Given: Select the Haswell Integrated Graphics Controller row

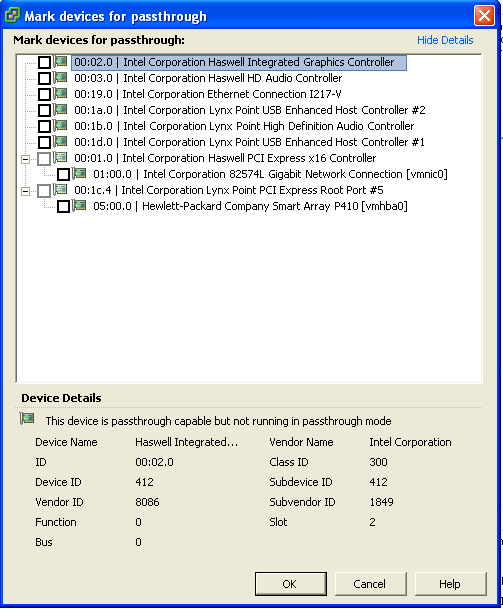Looking at the screenshot, I should click(x=239, y=63).
